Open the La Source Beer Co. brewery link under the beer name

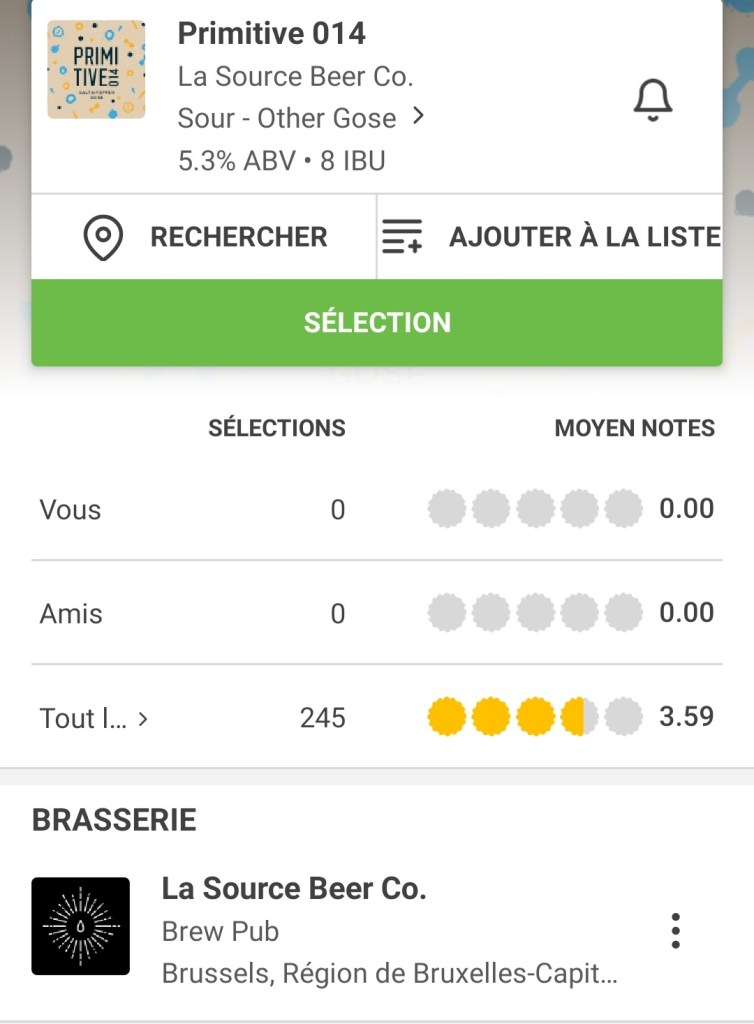pyautogui.click(x=295, y=76)
